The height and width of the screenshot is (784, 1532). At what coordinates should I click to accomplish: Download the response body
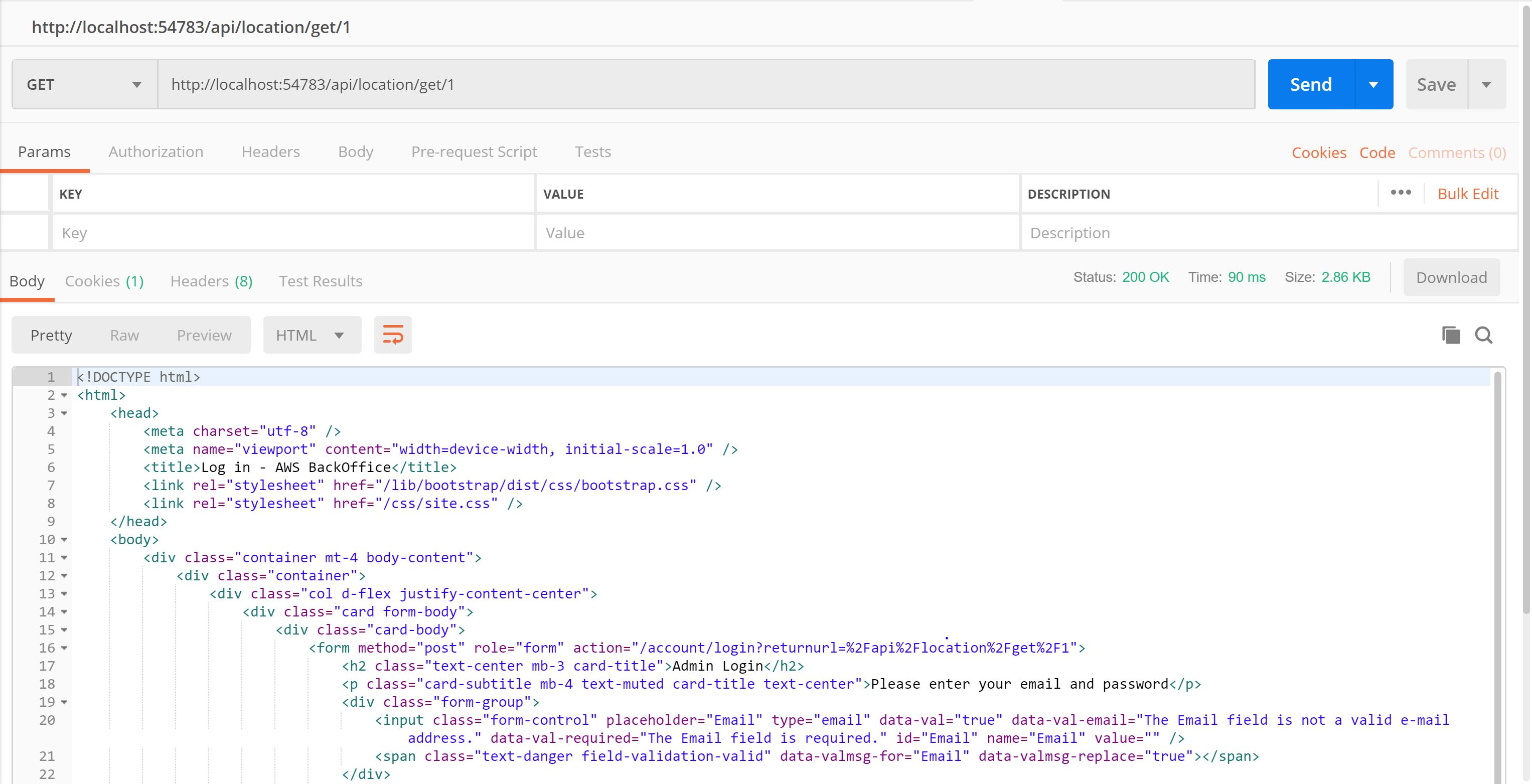click(1451, 277)
